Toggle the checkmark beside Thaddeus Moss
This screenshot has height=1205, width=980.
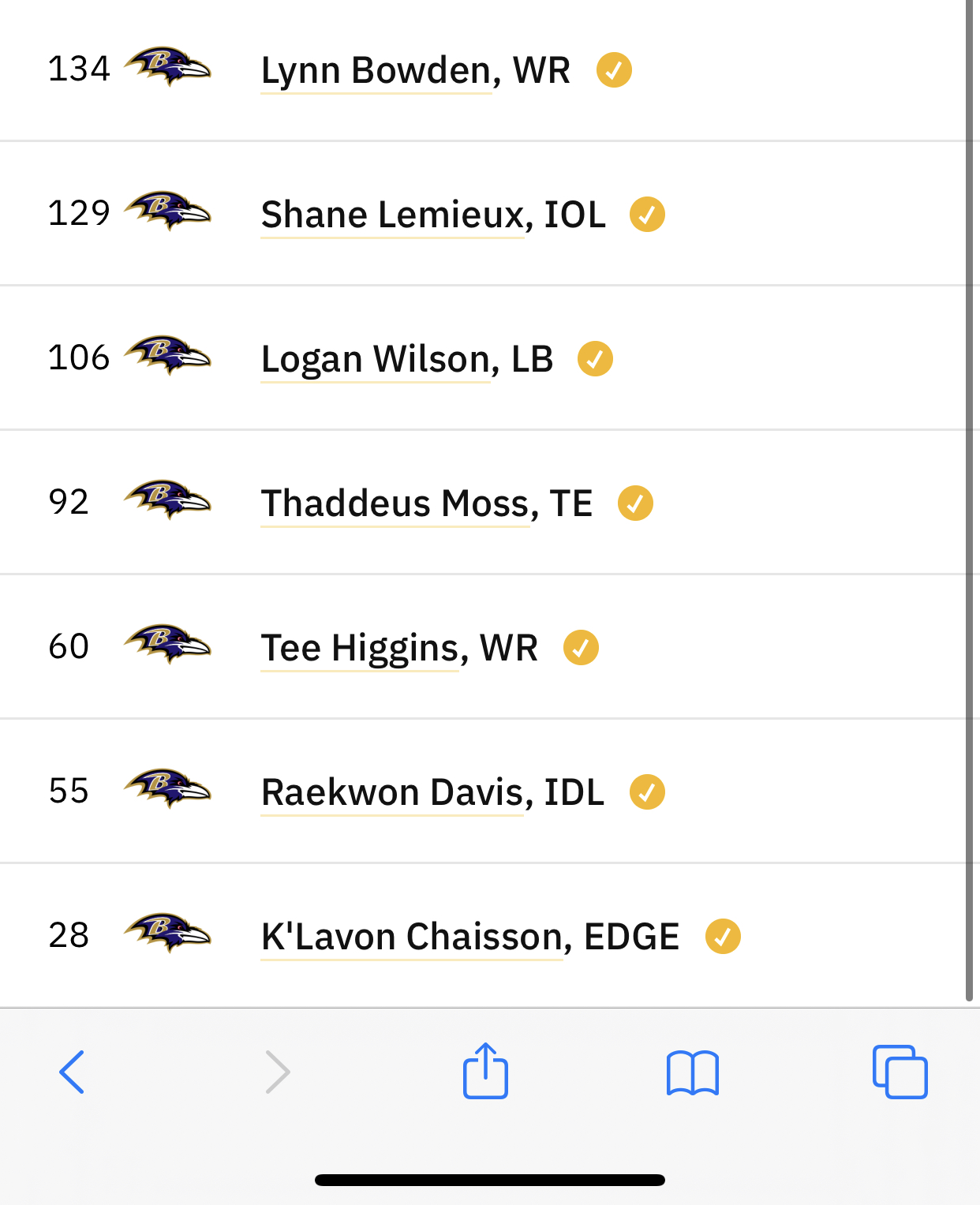pyautogui.click(x=635, y=503)
